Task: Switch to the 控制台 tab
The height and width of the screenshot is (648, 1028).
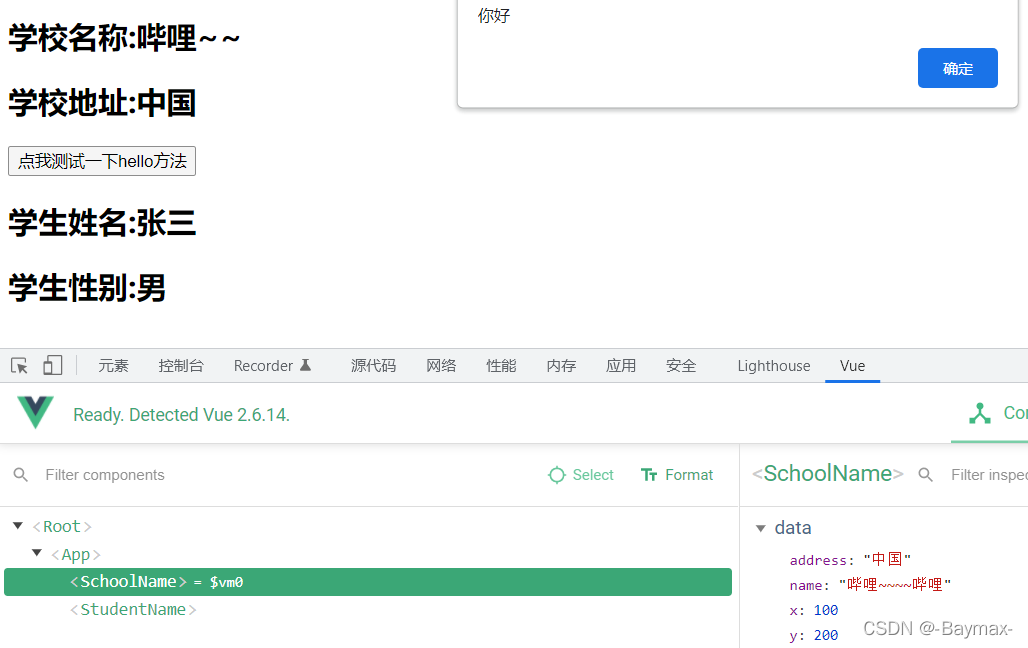Action: point(181,365)
